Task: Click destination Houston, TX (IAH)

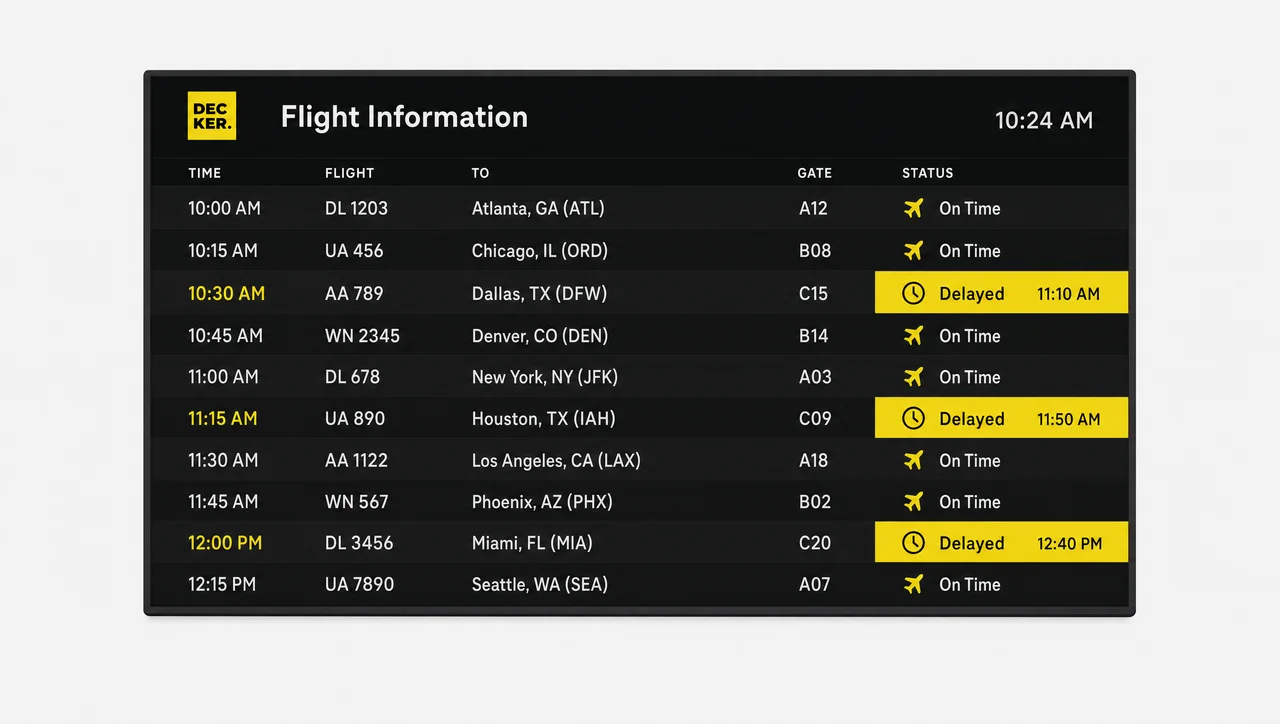Action: click(x=544, y=419)
